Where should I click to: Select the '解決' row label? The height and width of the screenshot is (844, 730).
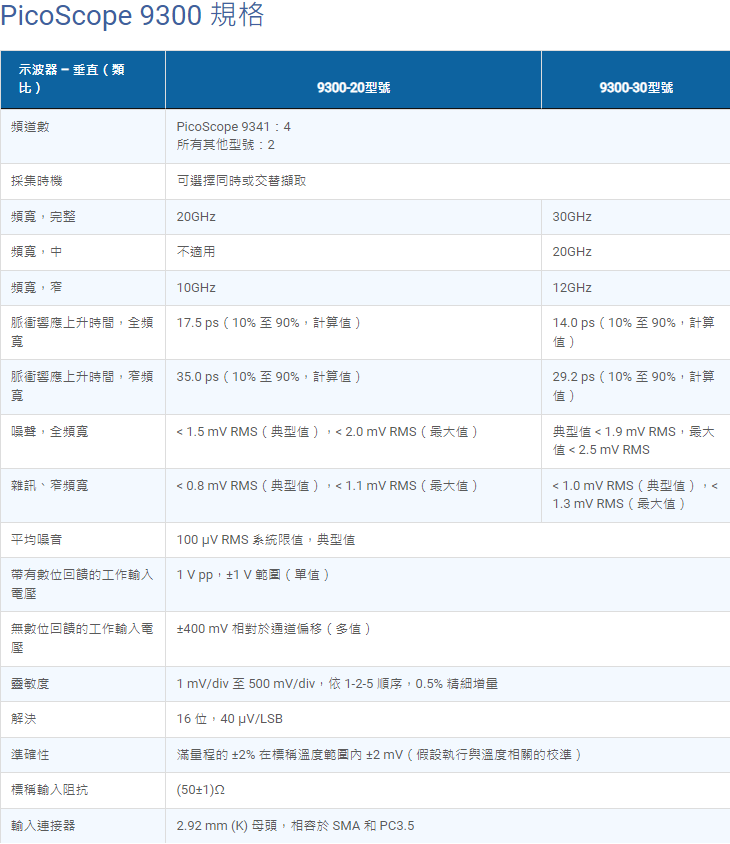[x=24, y=719]
